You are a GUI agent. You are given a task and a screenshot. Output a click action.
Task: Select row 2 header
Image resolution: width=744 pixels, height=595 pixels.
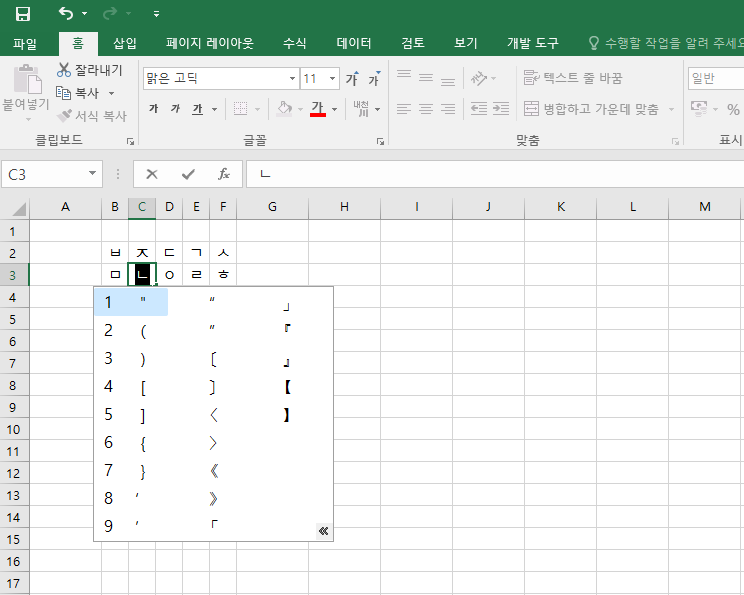pos(13,253)
